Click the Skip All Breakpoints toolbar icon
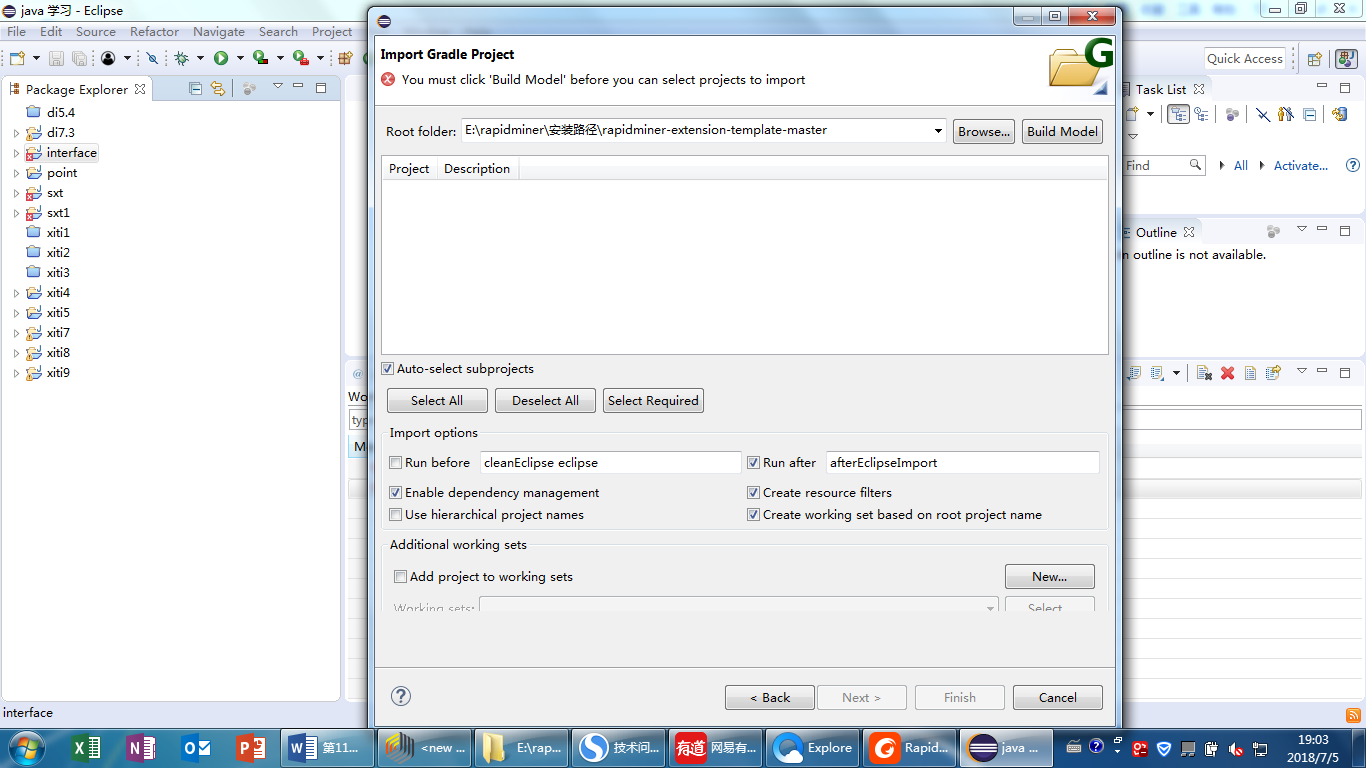Viewport: 1366px width, 768px height. 152,59
